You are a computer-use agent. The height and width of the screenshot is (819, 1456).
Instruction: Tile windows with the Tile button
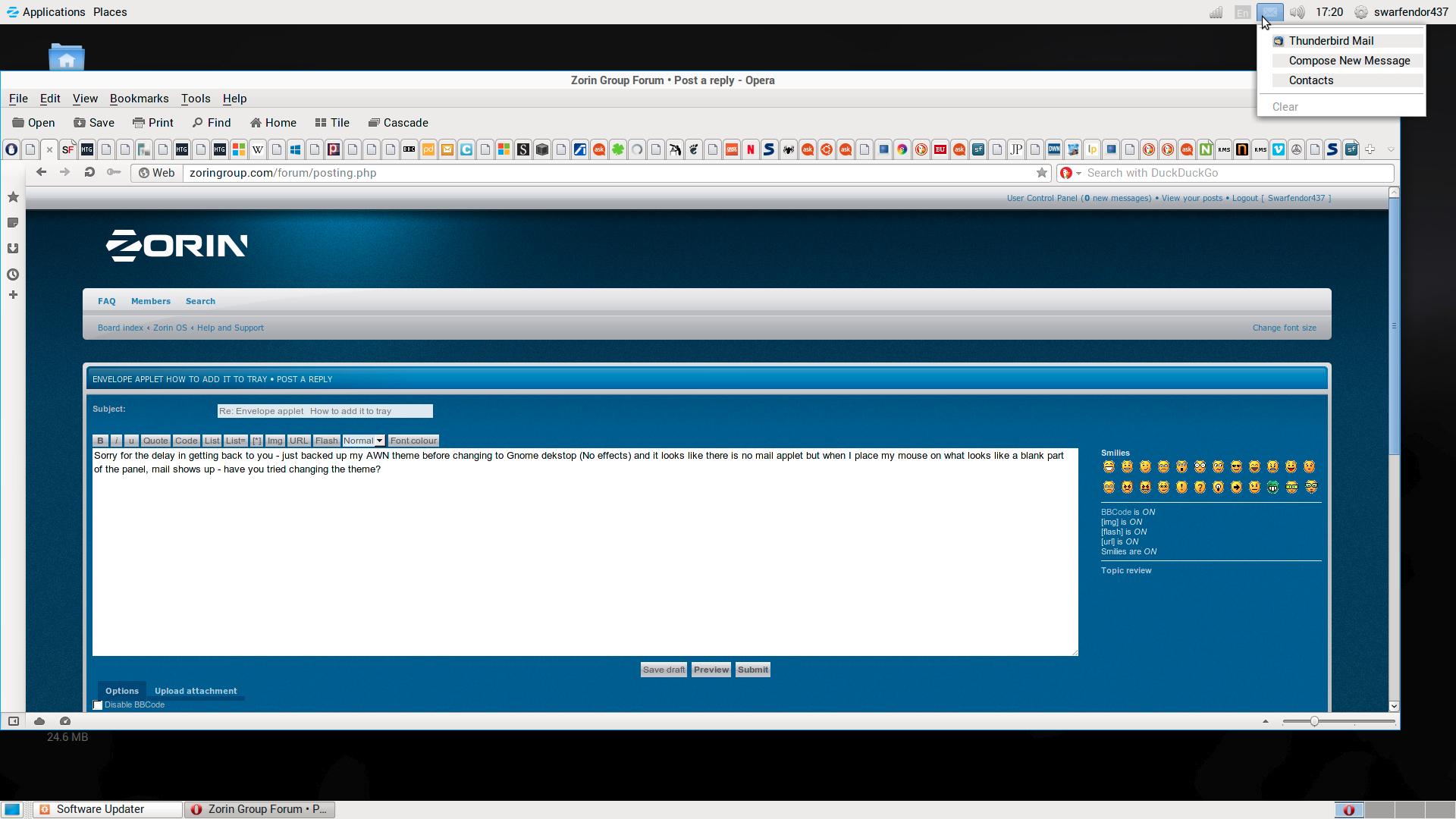pos(332,123)
